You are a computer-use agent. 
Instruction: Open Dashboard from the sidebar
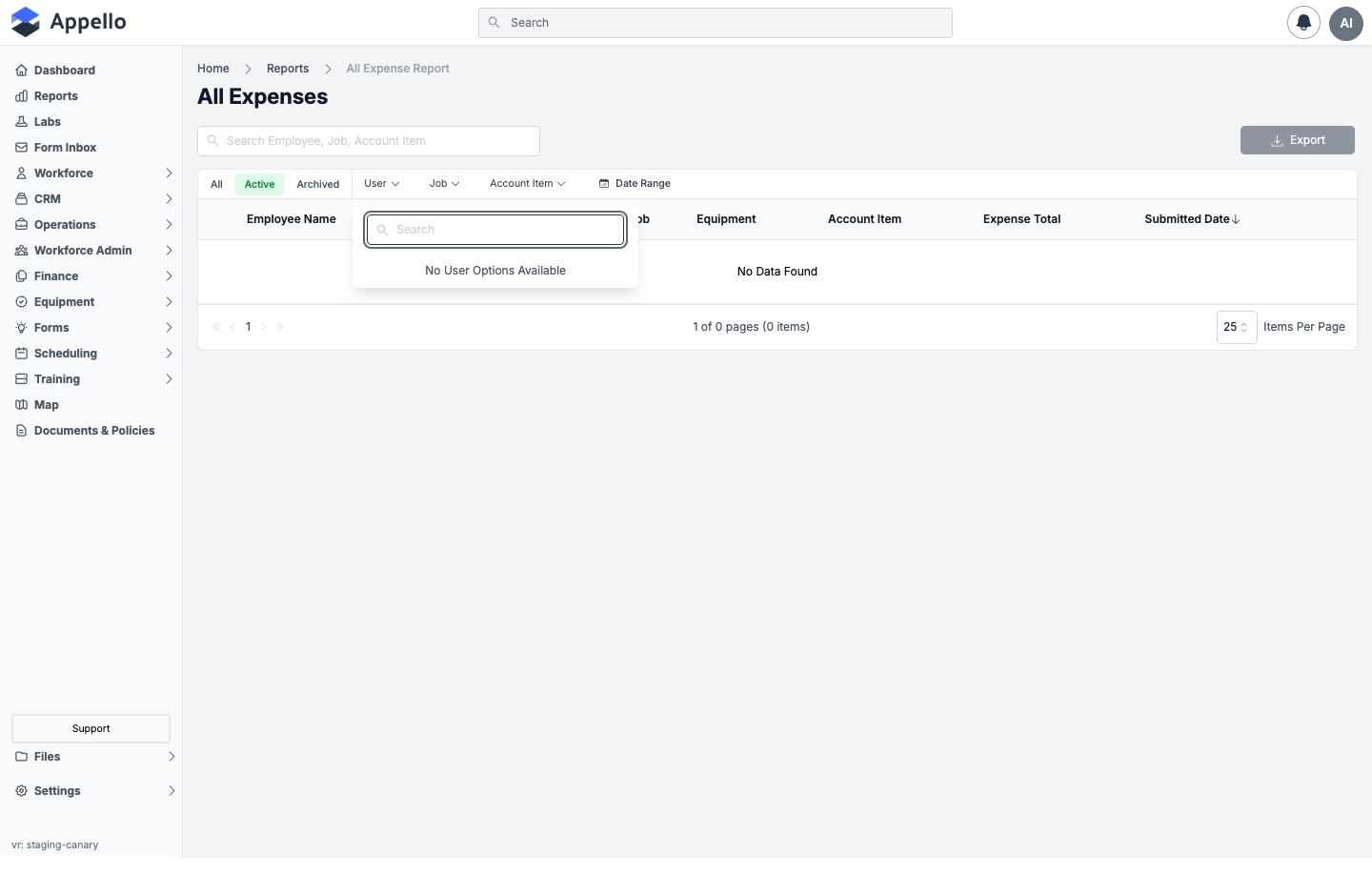(64, 71)
